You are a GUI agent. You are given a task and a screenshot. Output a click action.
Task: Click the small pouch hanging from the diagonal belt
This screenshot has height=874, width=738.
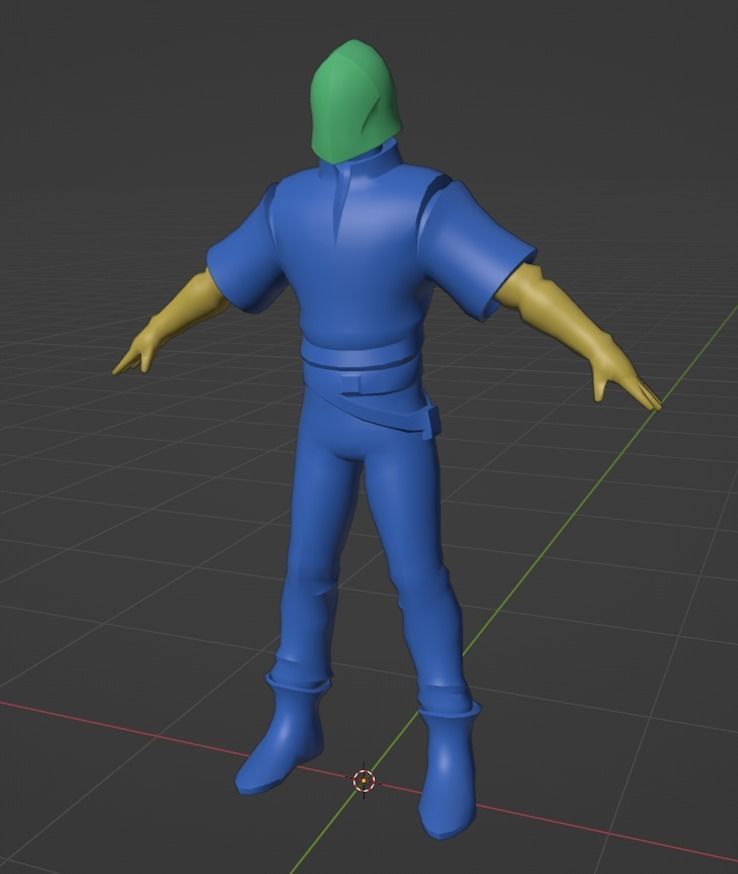[431, 424]
